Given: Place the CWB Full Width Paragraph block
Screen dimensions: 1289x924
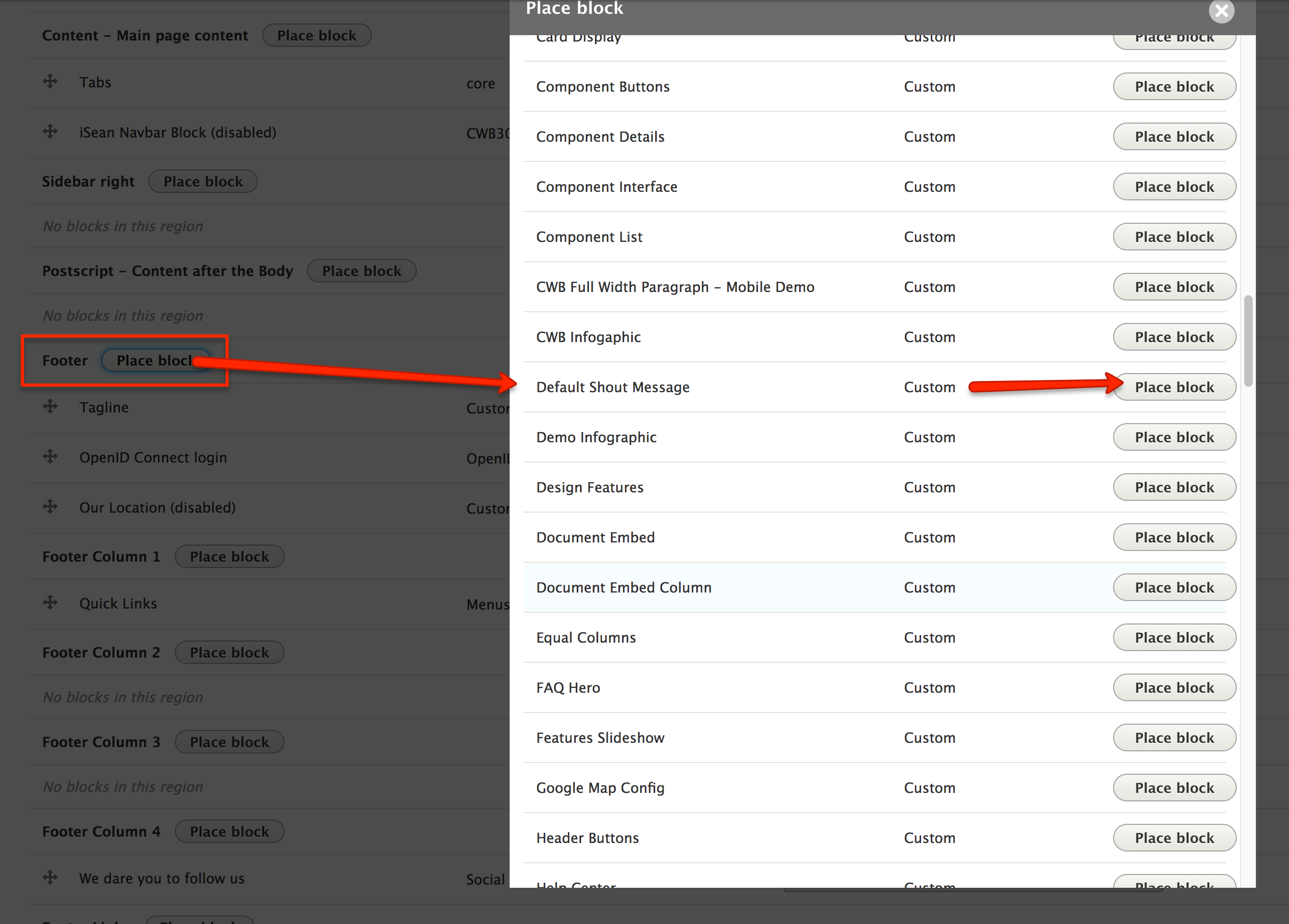Looking at the screenshot, I should [x=1174, y=286].
